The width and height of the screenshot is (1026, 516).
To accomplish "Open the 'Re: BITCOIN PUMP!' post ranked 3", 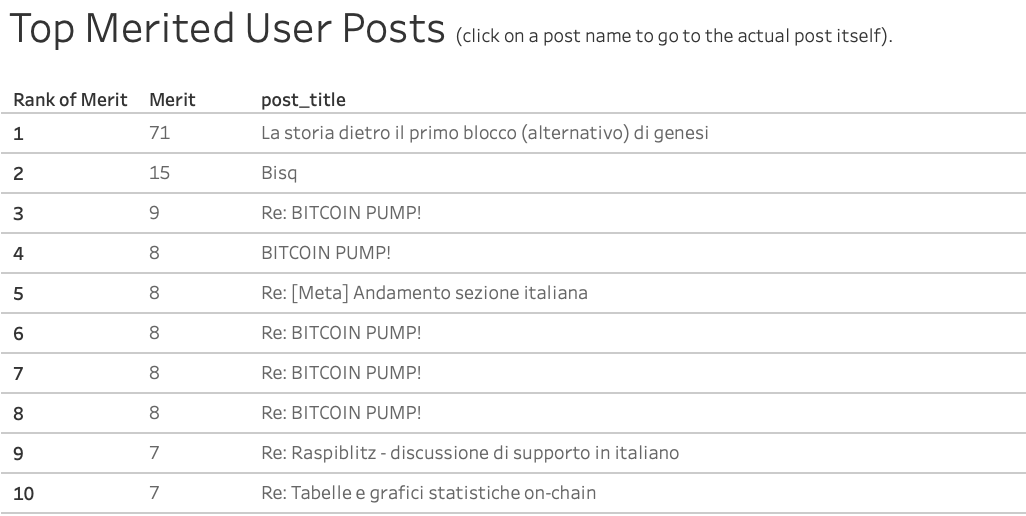I will point(341,213).
